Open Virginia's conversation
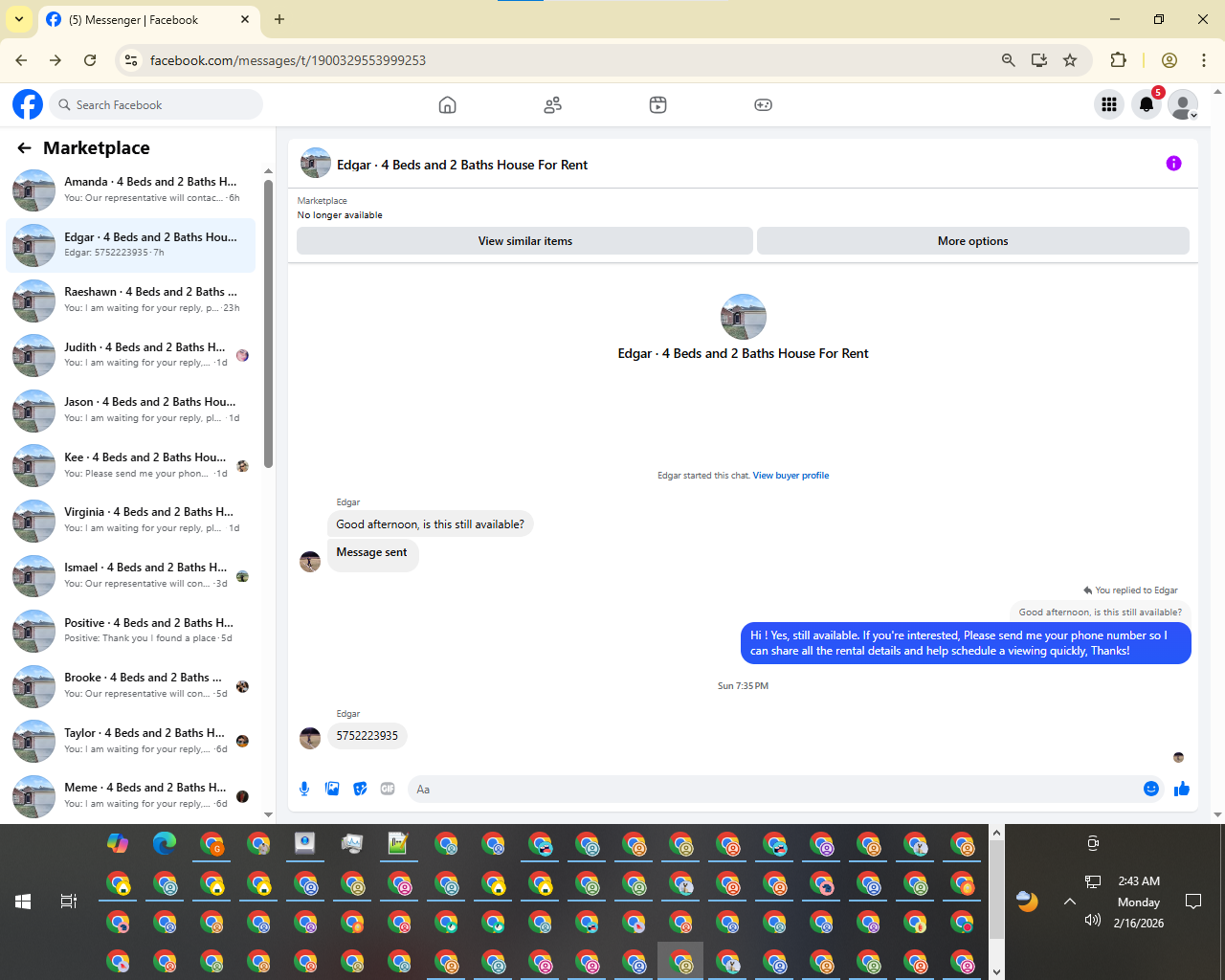Image resolution: width=1225 pixels, height=980 pixels. coord(131,521)
